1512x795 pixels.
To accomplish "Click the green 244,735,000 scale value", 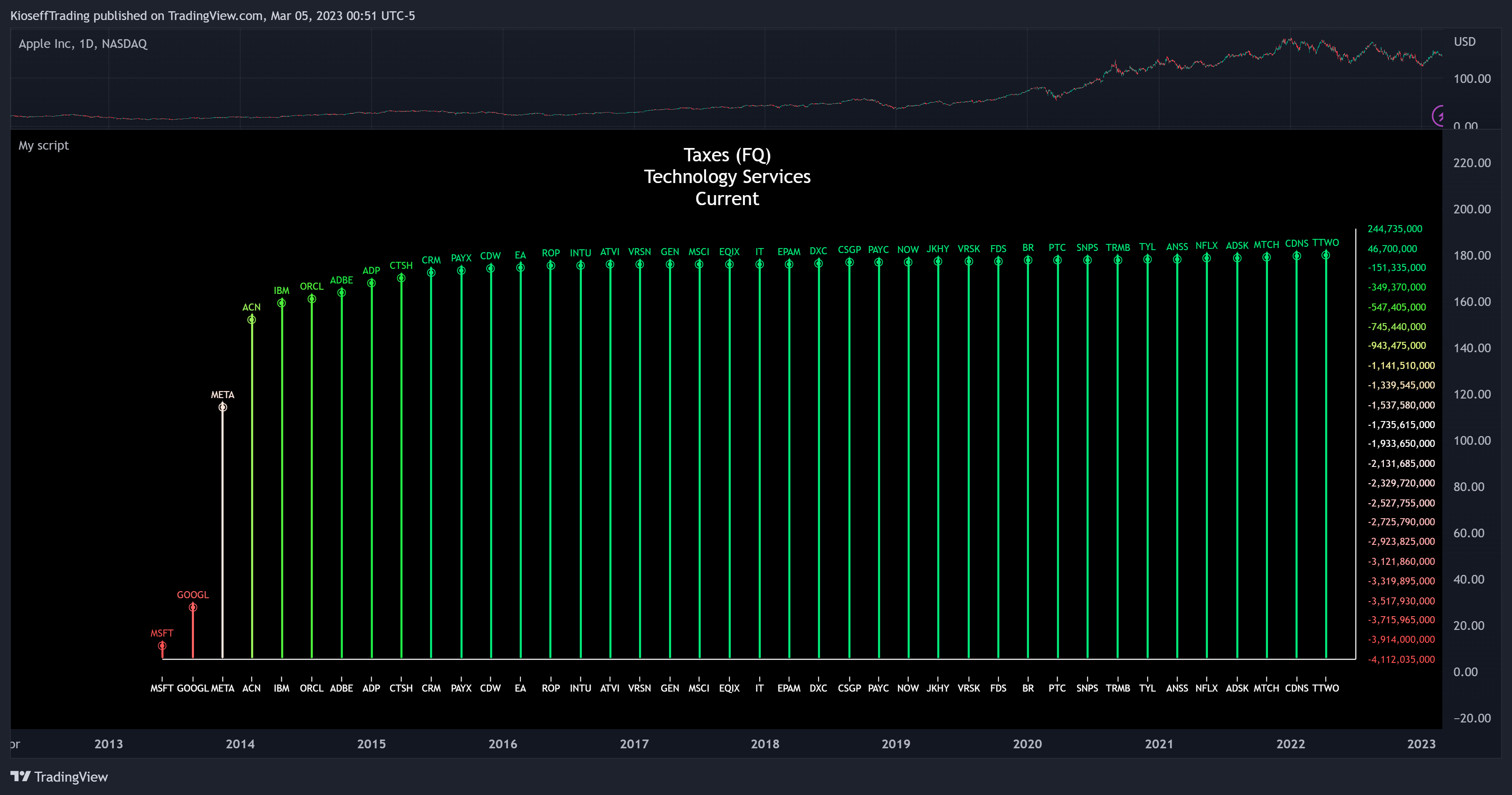I will coord(1395,229).
